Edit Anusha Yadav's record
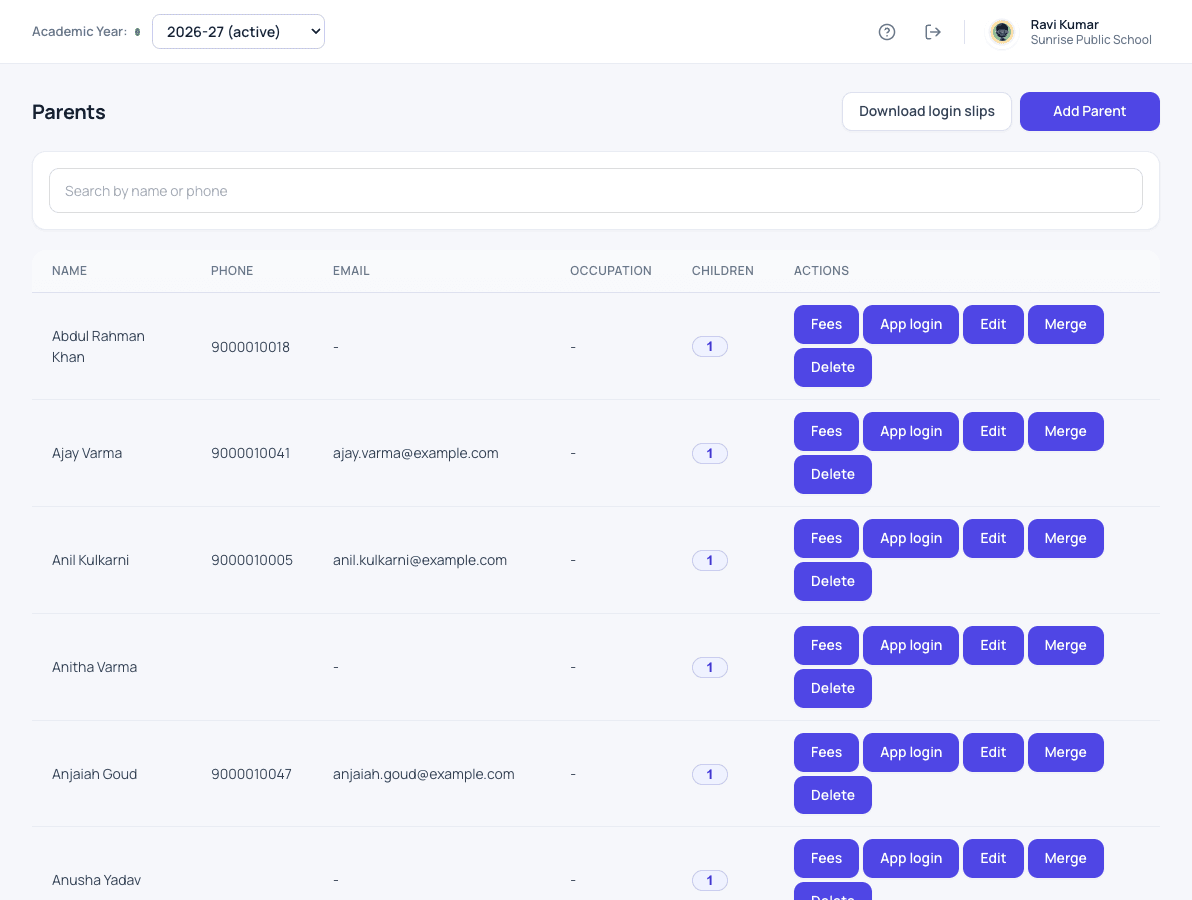Screen dimensions: 1192x900 [993, 859]
